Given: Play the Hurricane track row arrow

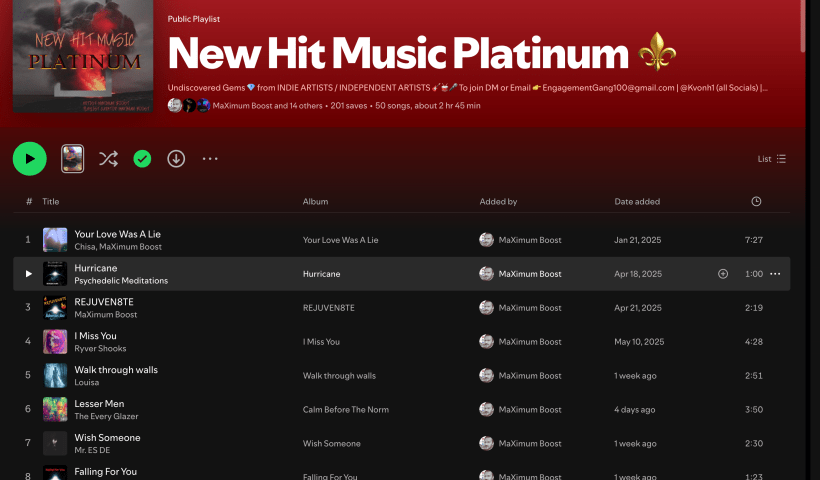Looking at the screenshot, I should [x=28, y=274].
